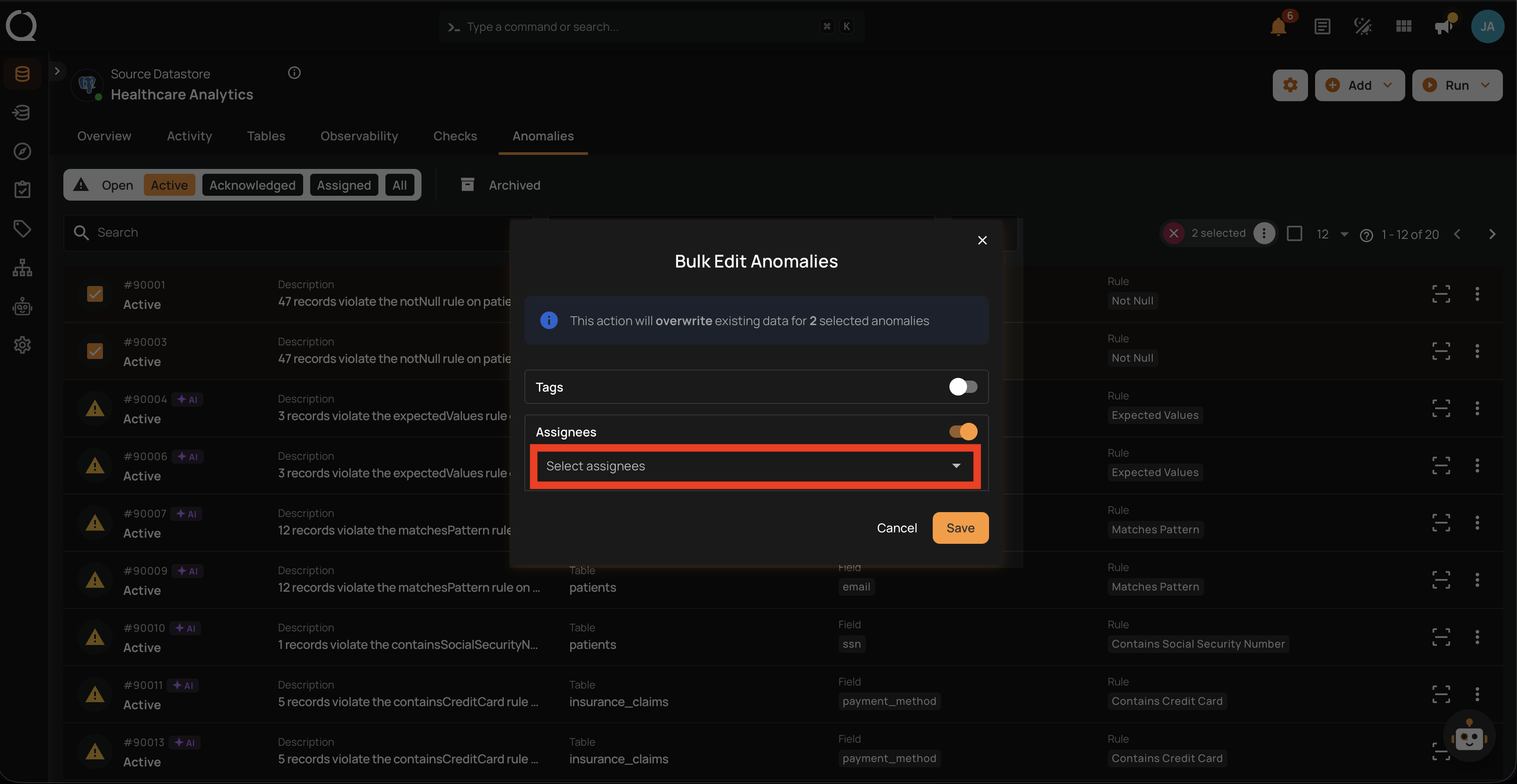Change page size dropdown showing 12
Screen dimensions: 1517x784
coord(1332,234)
